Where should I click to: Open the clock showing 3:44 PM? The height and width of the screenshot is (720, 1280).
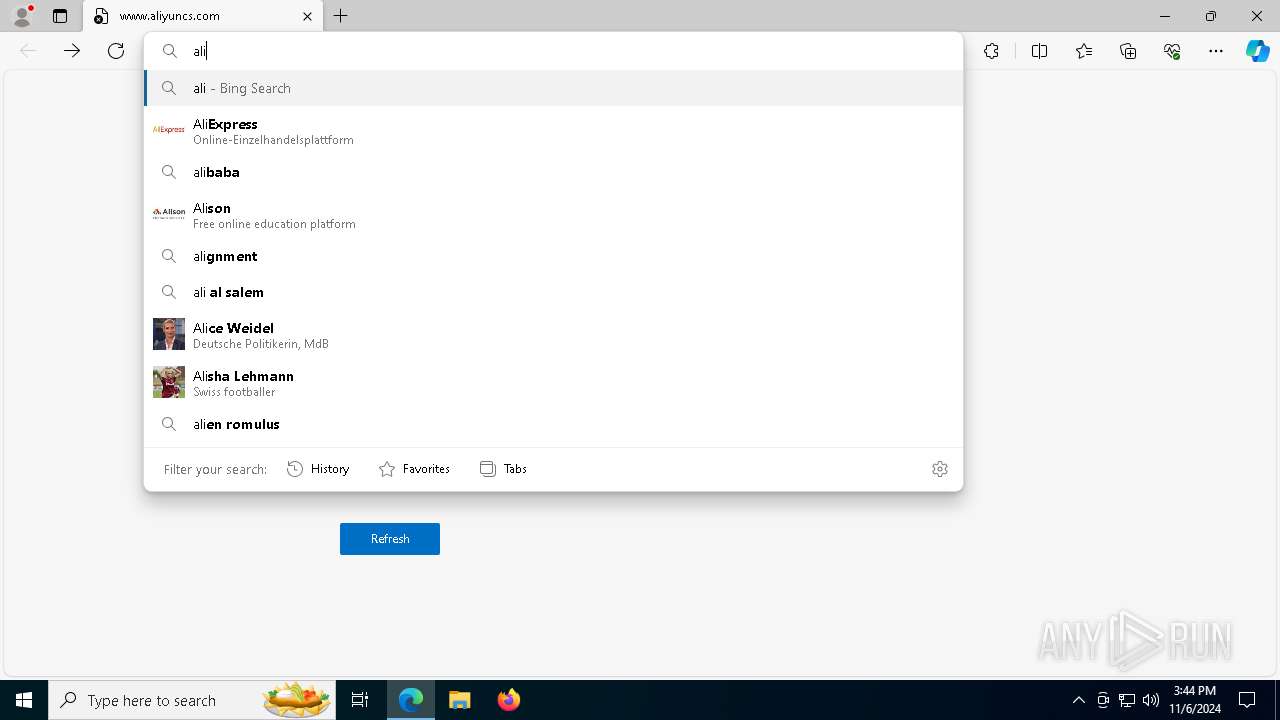(1195, 700)
